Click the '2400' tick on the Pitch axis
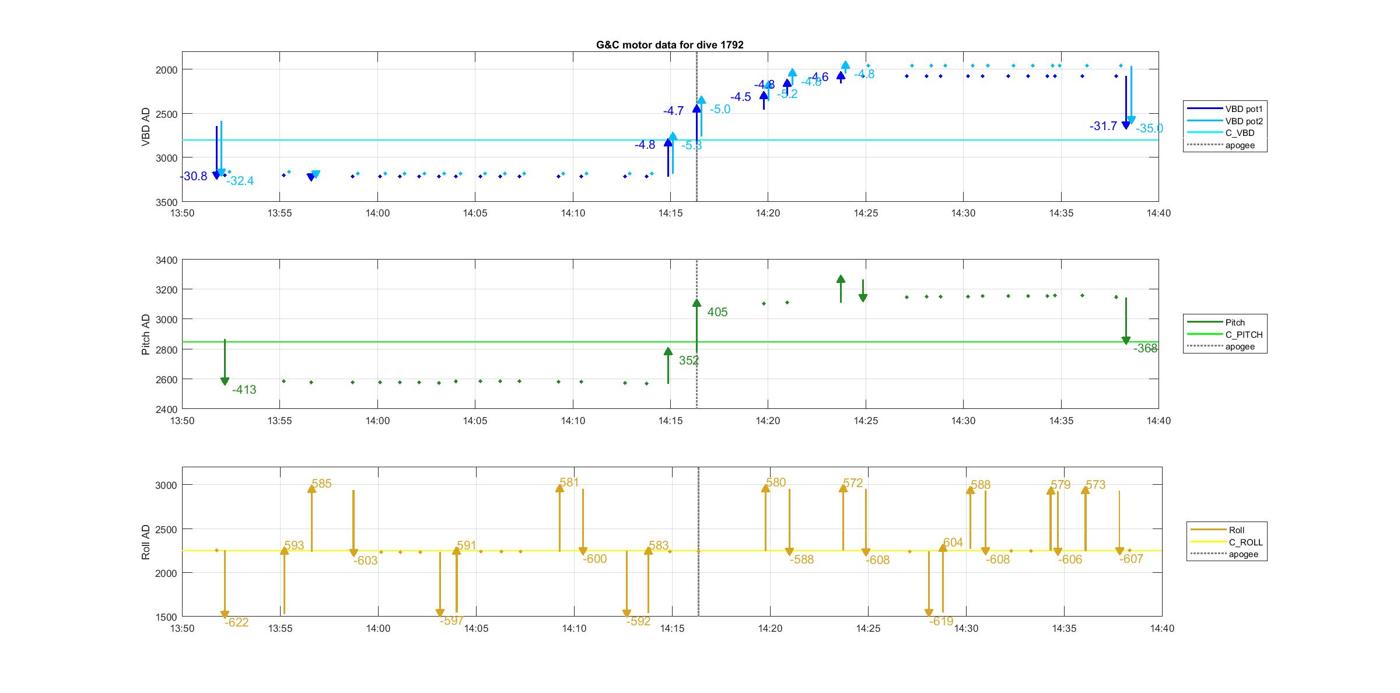 pyautogui.click(x=166, y=409)
